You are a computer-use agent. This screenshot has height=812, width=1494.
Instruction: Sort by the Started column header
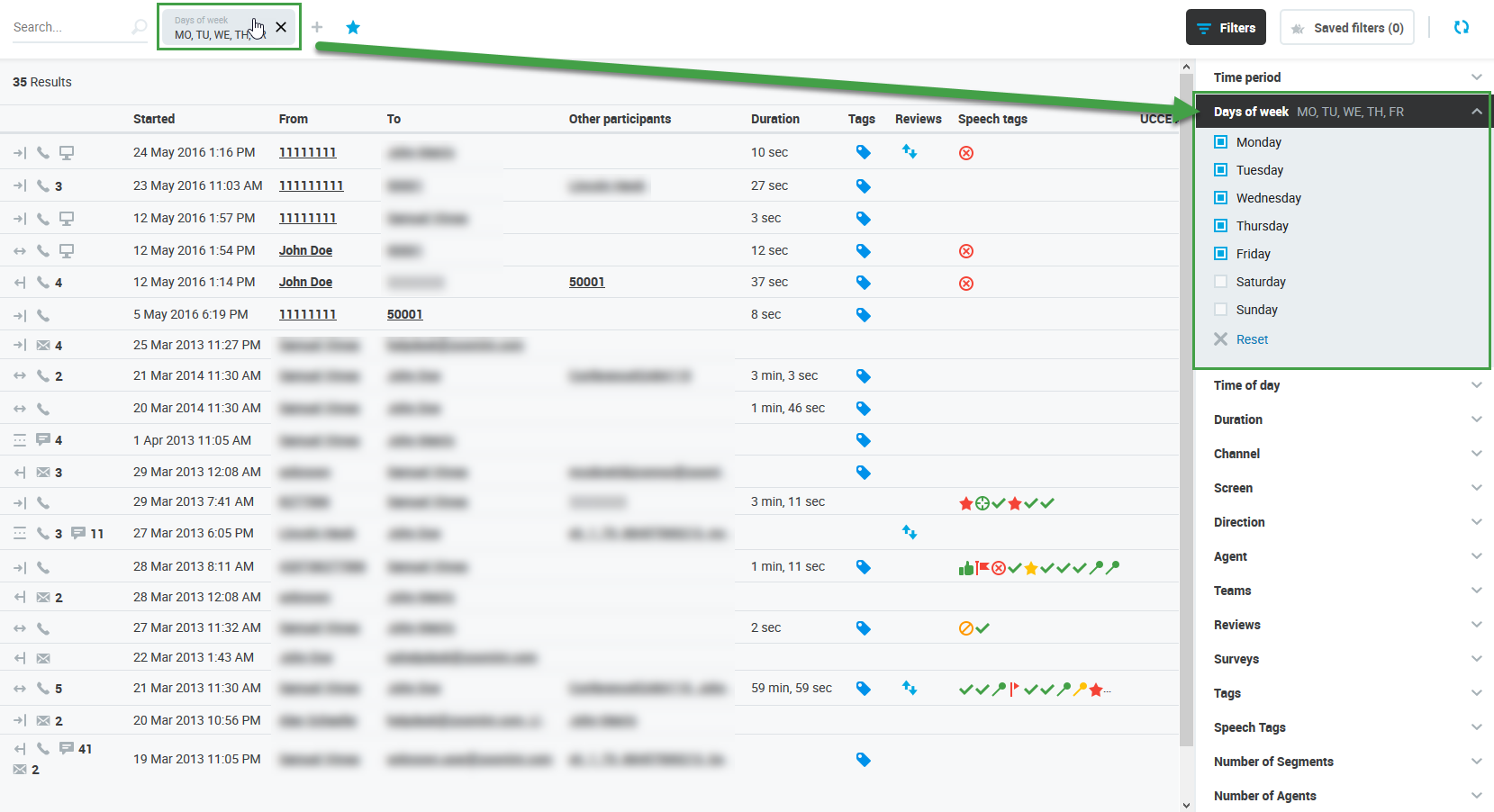(x=154, y=119)
